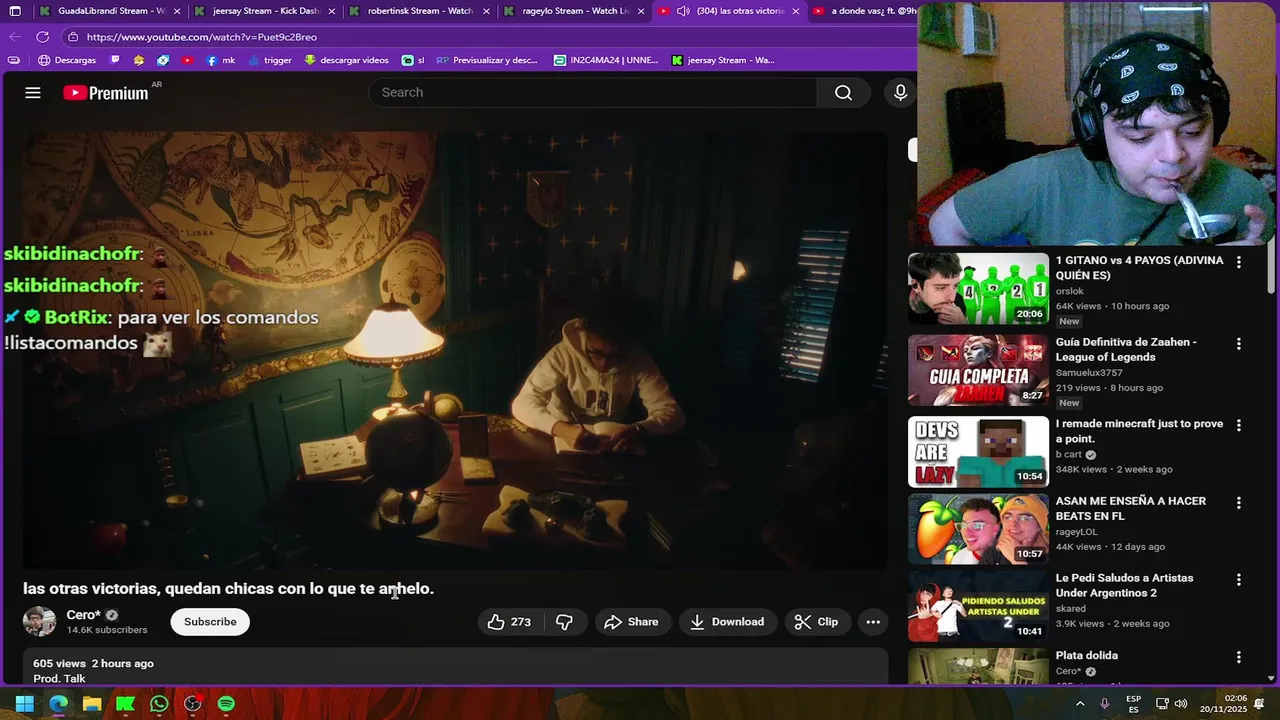Image resolution: width=1280 pixels, height=720 pixels.
Task: Close the rageylo Stream tab
Action: click(x=642, y=11)
